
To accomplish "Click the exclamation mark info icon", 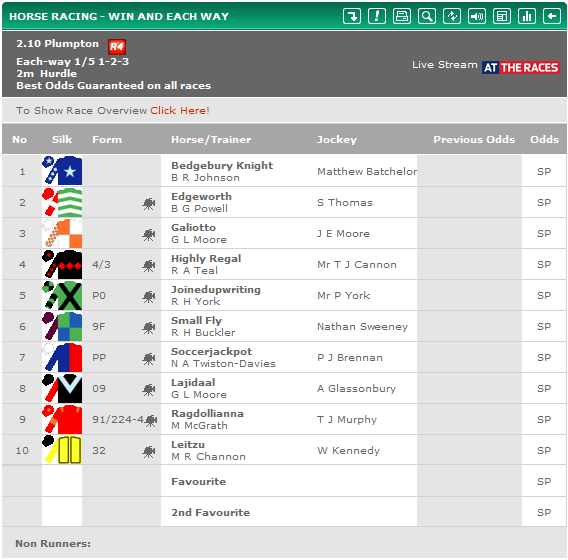I will click(377, 16).
